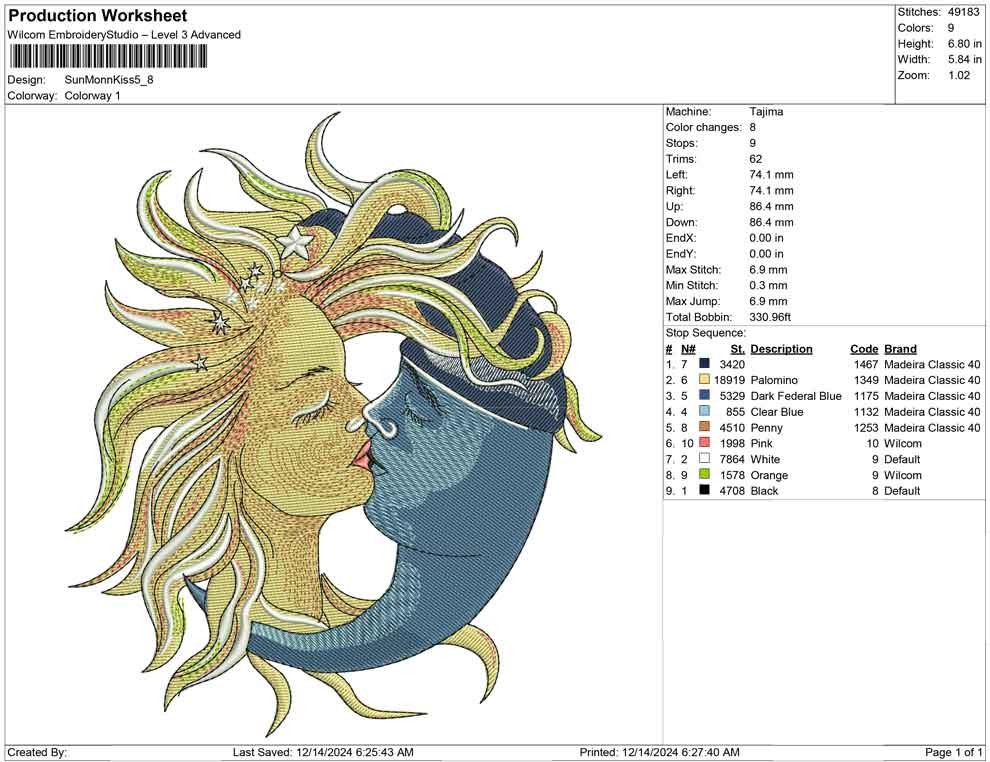Click the Production Worksheet title

point(97,16)
